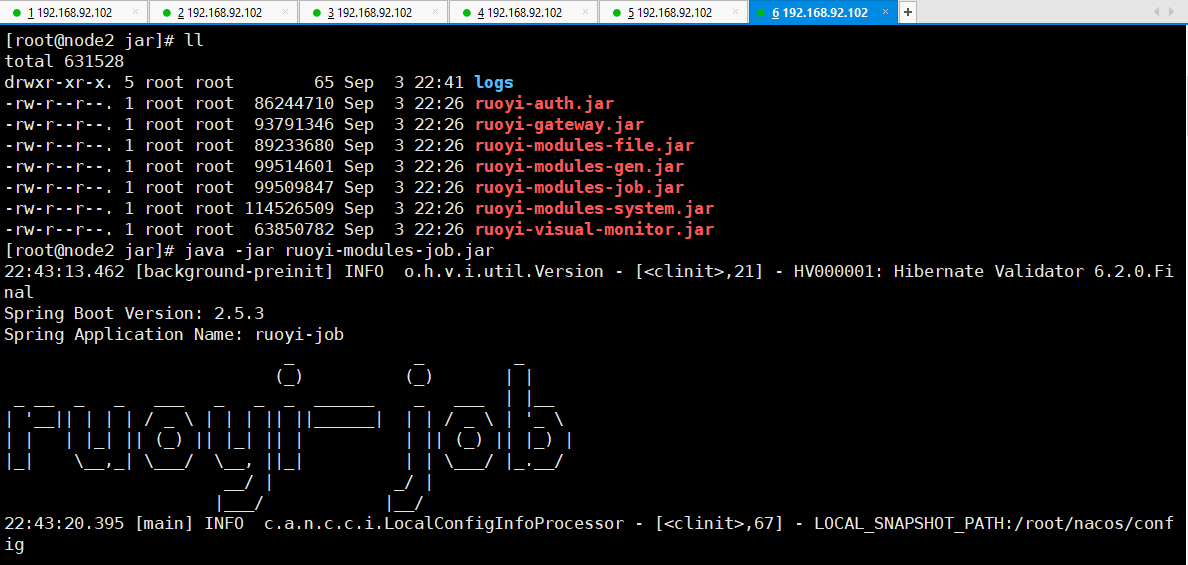Click the file size 114526509
Viewport: 1188px width, 565px height.
(289, 208)
